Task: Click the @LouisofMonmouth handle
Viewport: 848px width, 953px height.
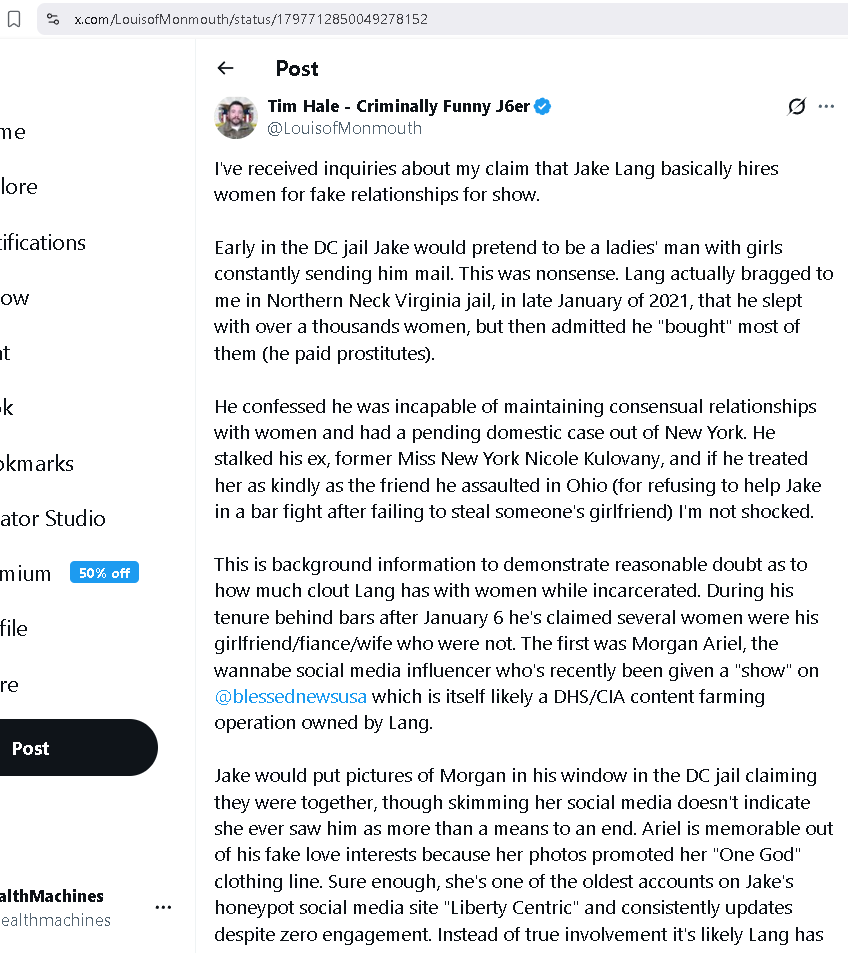Action: (344, 128)
